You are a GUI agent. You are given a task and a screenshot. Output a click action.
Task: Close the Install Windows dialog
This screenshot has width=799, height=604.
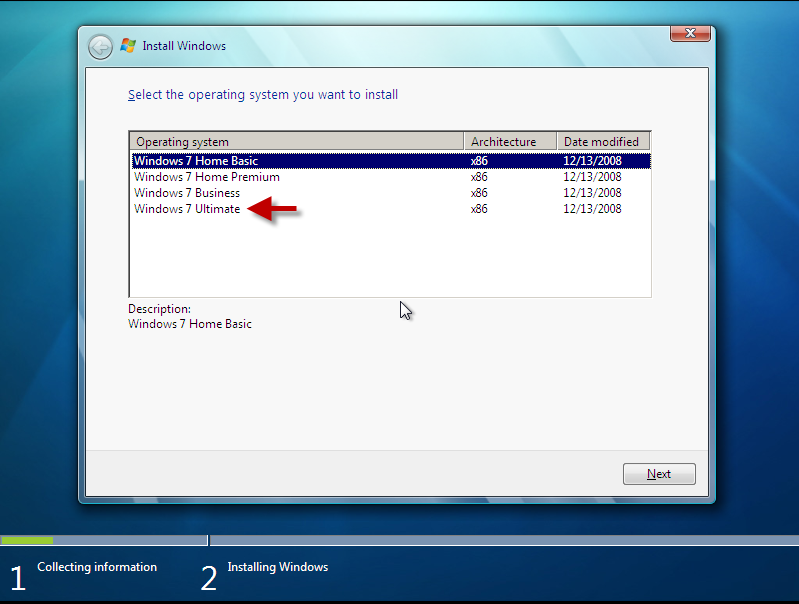[690, 34]
